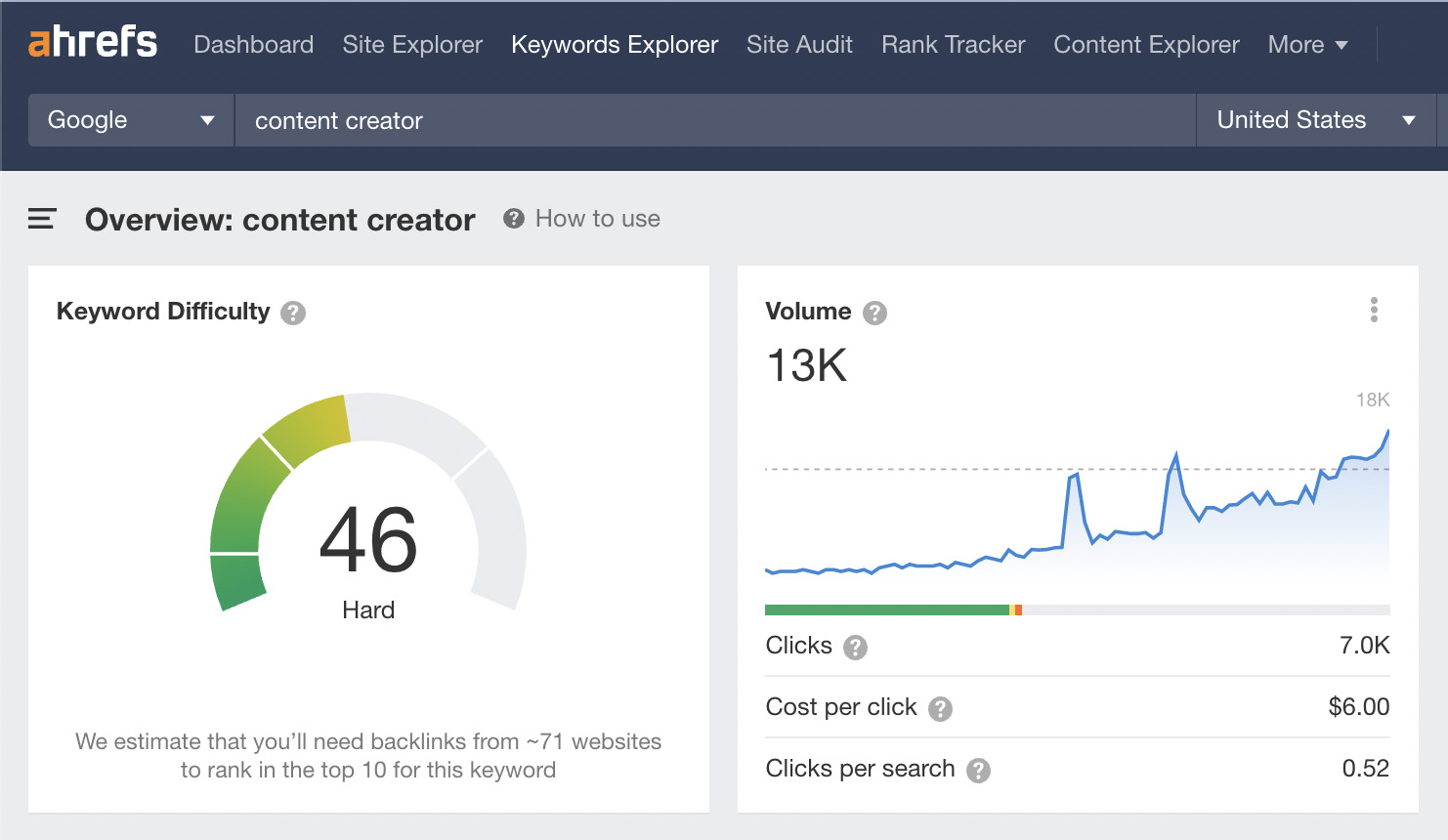Open the three-dot menu on the Volume card
Screen dimensions: 1448x840
1374,309
